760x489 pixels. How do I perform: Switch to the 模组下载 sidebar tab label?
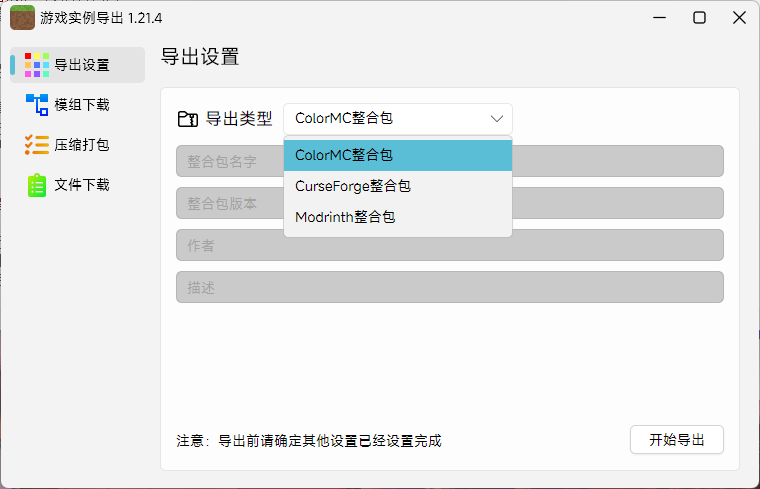(x=82, y=105)
